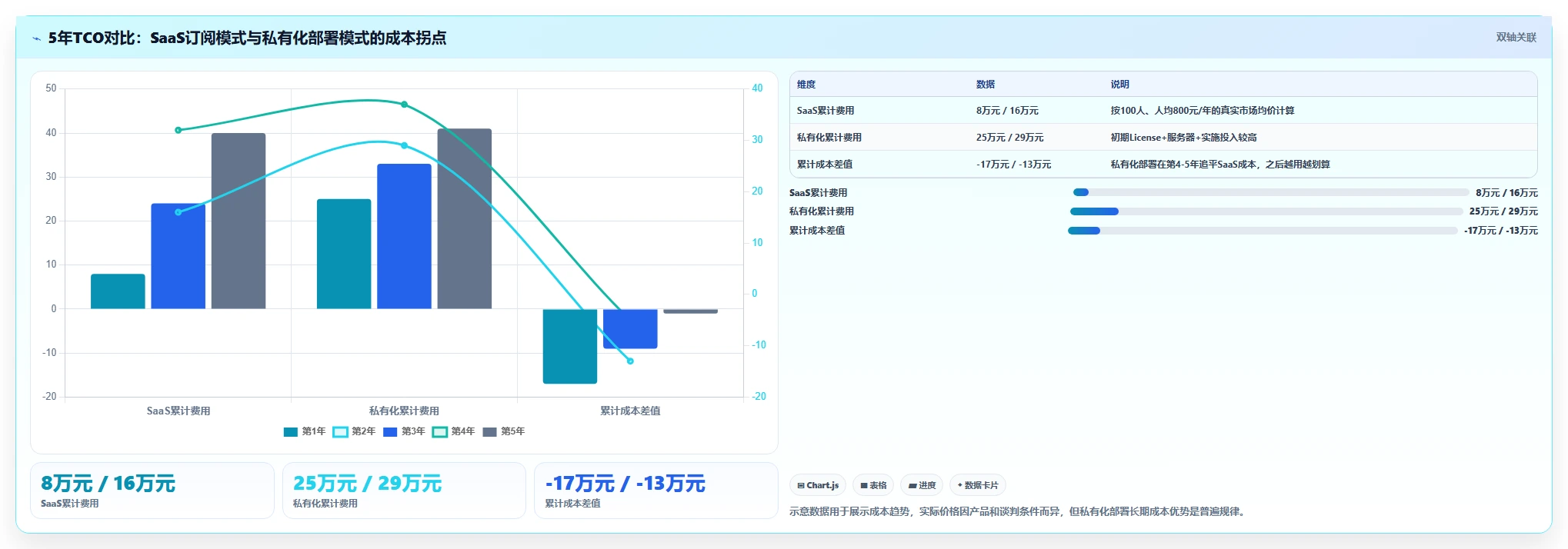This screenshot has width=1568, height=549.
Task: Click the gray 第5年 bar in SaaS累计费用 group
Action: [x=239, y=221]
